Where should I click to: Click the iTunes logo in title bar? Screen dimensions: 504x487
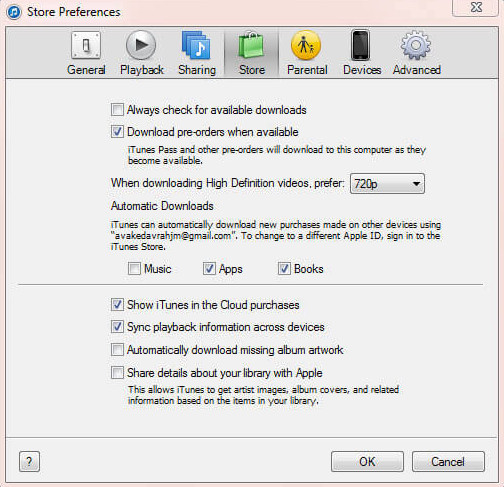tap(14, 12)
